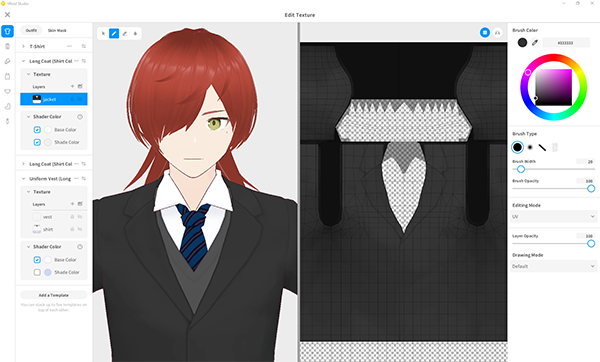Expand the T-Shirt outfit item

pos(23,46)
